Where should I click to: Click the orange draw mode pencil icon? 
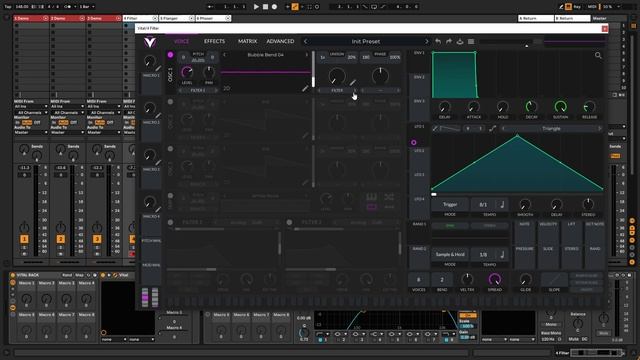[x=295, y=7]
